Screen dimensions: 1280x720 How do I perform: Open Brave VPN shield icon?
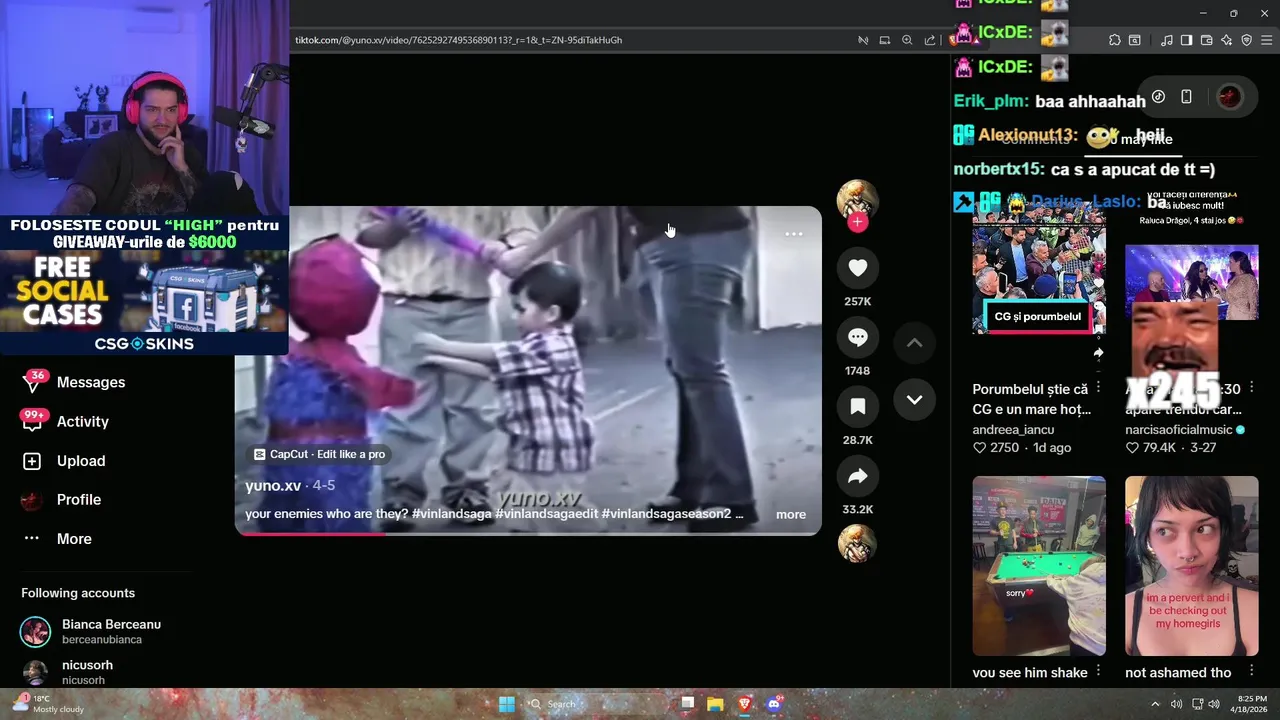1246,40
